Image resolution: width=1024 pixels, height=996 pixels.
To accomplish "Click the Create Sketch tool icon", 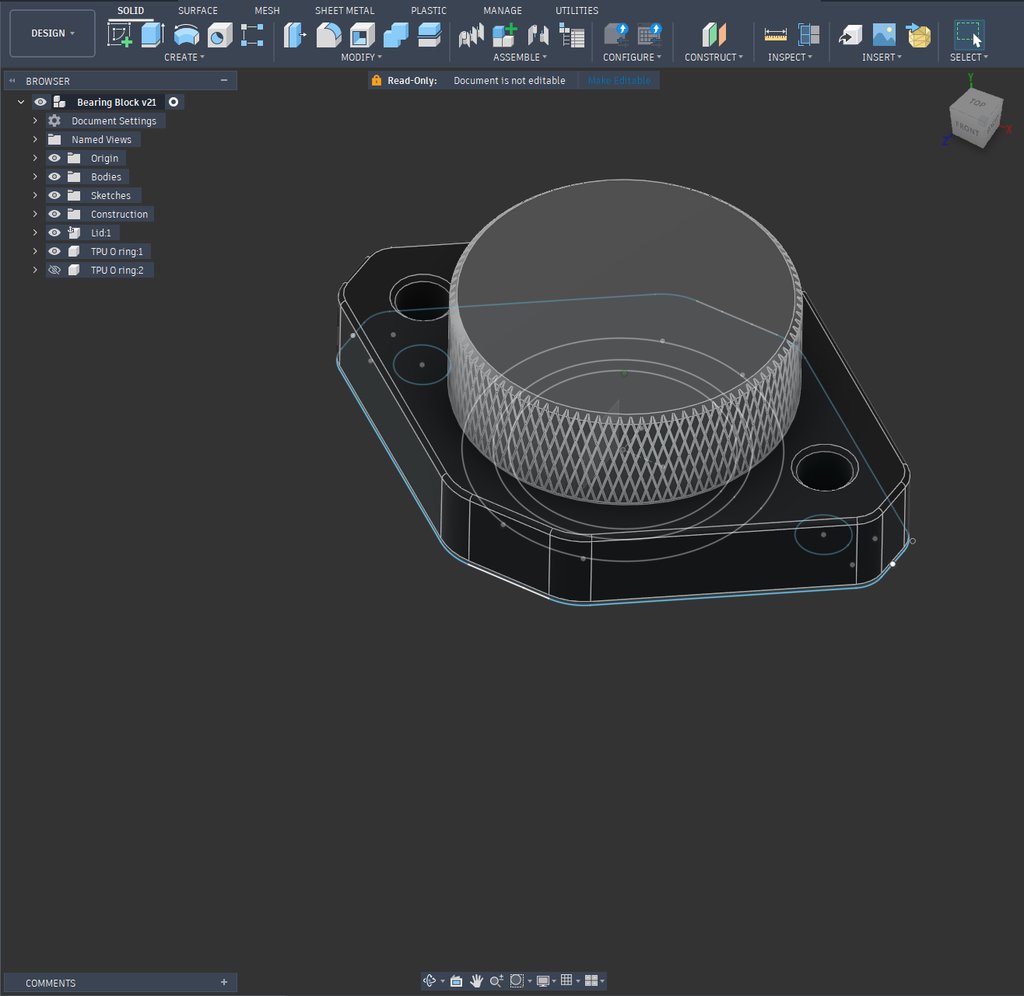I will tap(120, 35).
